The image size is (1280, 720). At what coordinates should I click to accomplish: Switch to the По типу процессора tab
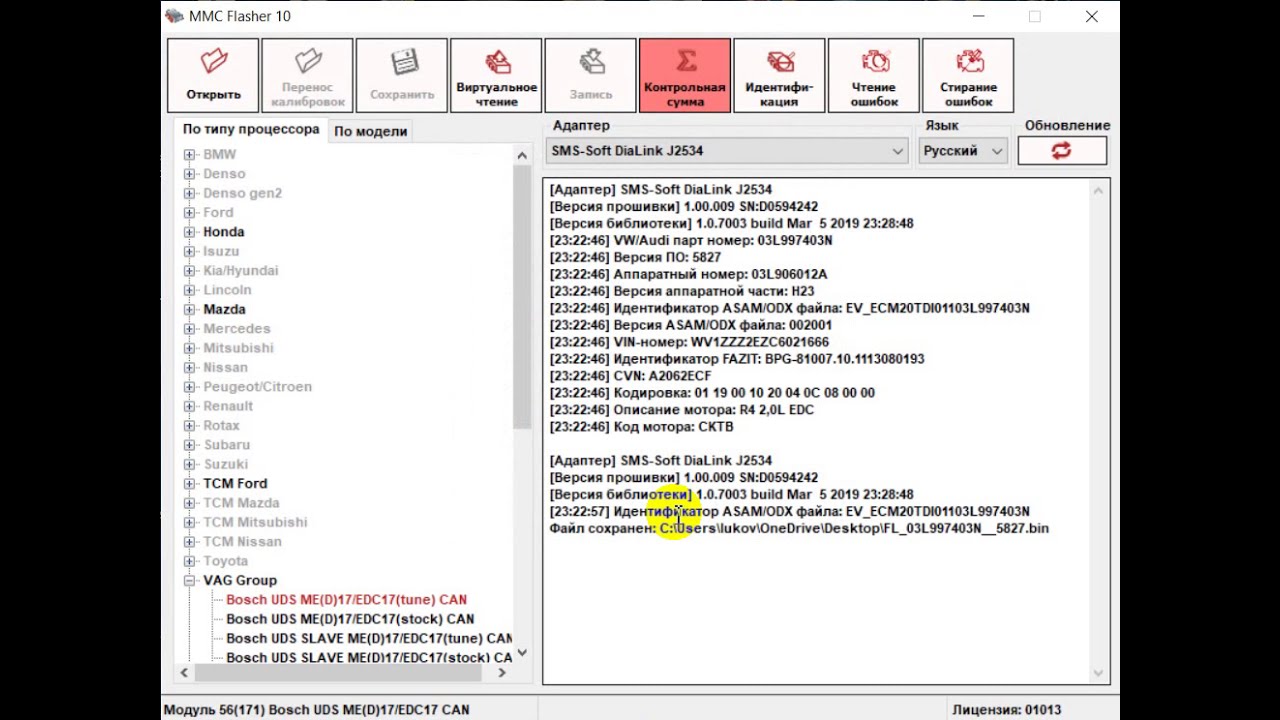click(251, 130)
